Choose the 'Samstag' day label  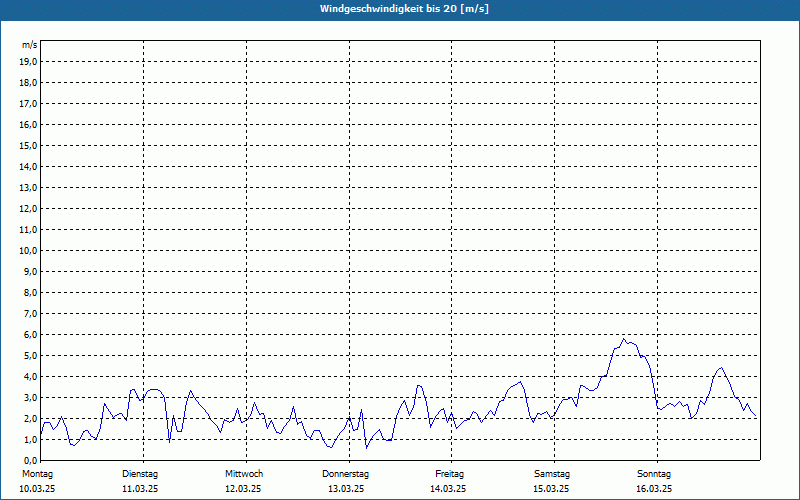[x=552, y=473]
